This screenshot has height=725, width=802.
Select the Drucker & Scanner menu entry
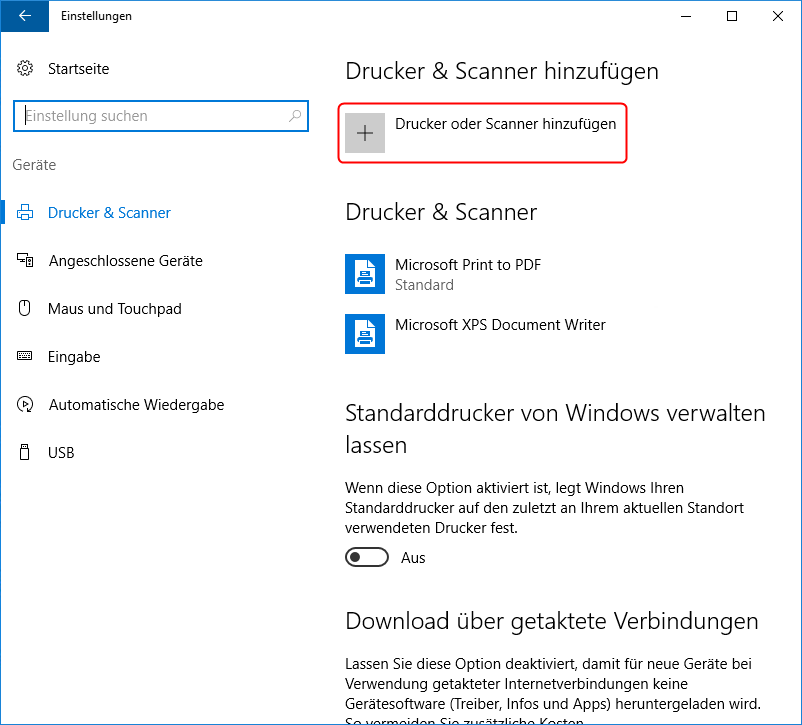109,213
